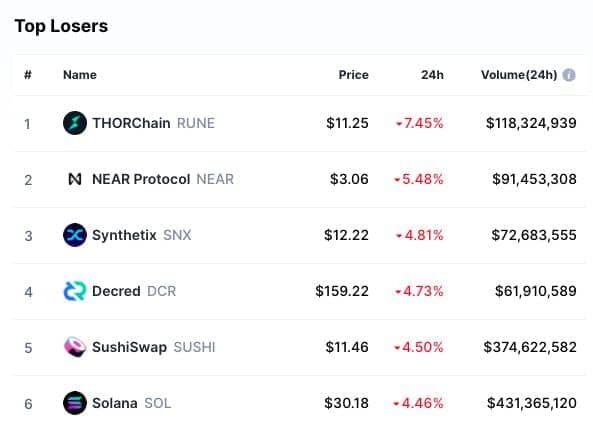Open the Synthetix SNX coin page
This screenshot has height=422, width=593.
pos(142,235)
